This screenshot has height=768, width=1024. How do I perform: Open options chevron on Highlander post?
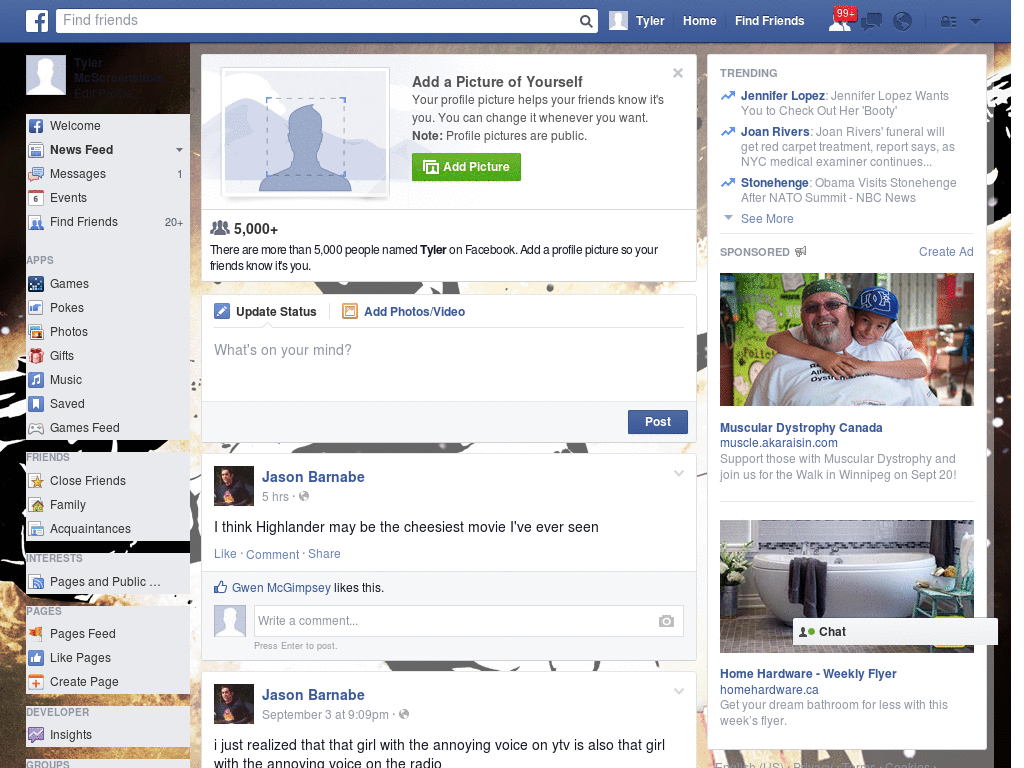point(679,474)
